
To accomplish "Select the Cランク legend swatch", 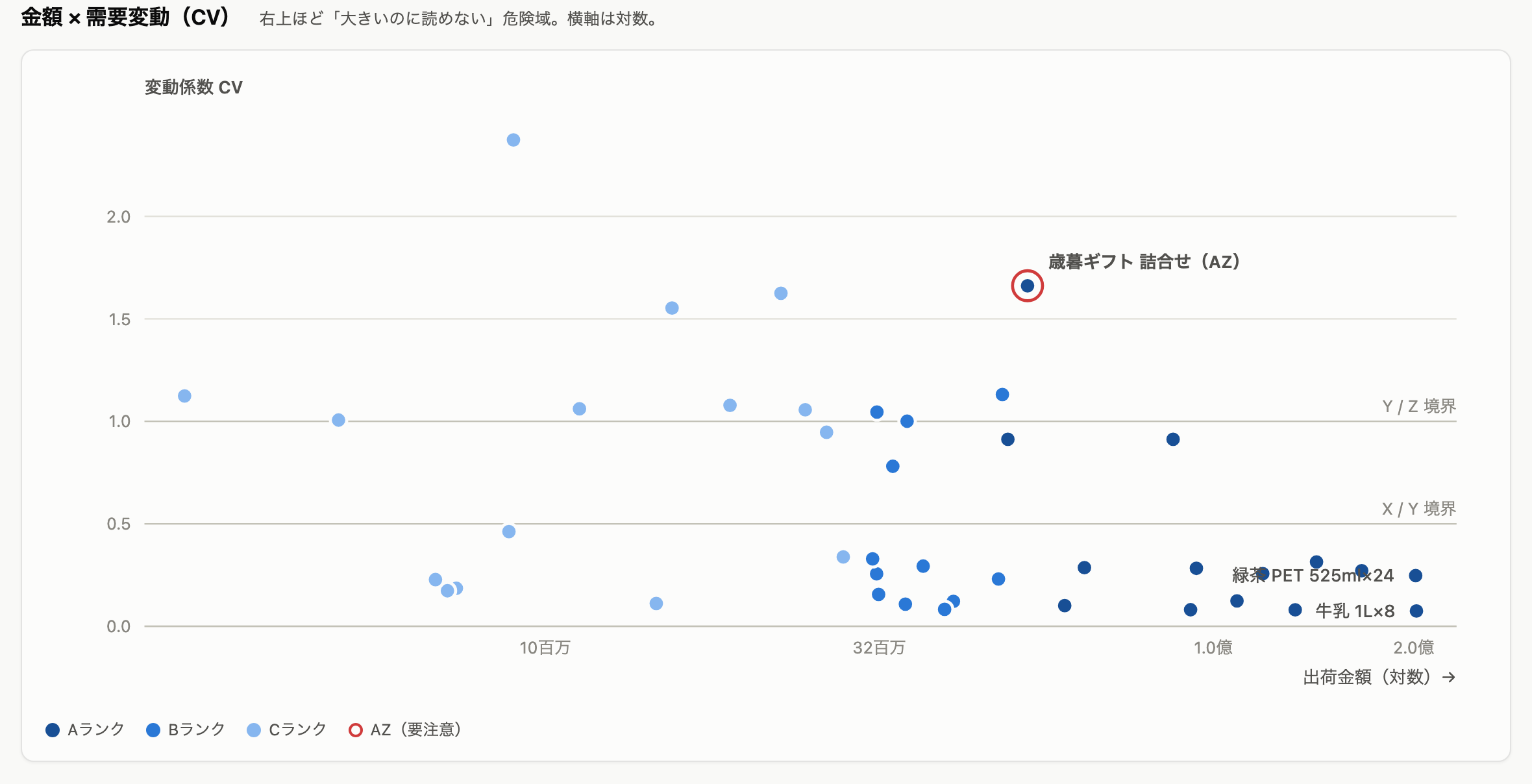I will click(254, 730).
